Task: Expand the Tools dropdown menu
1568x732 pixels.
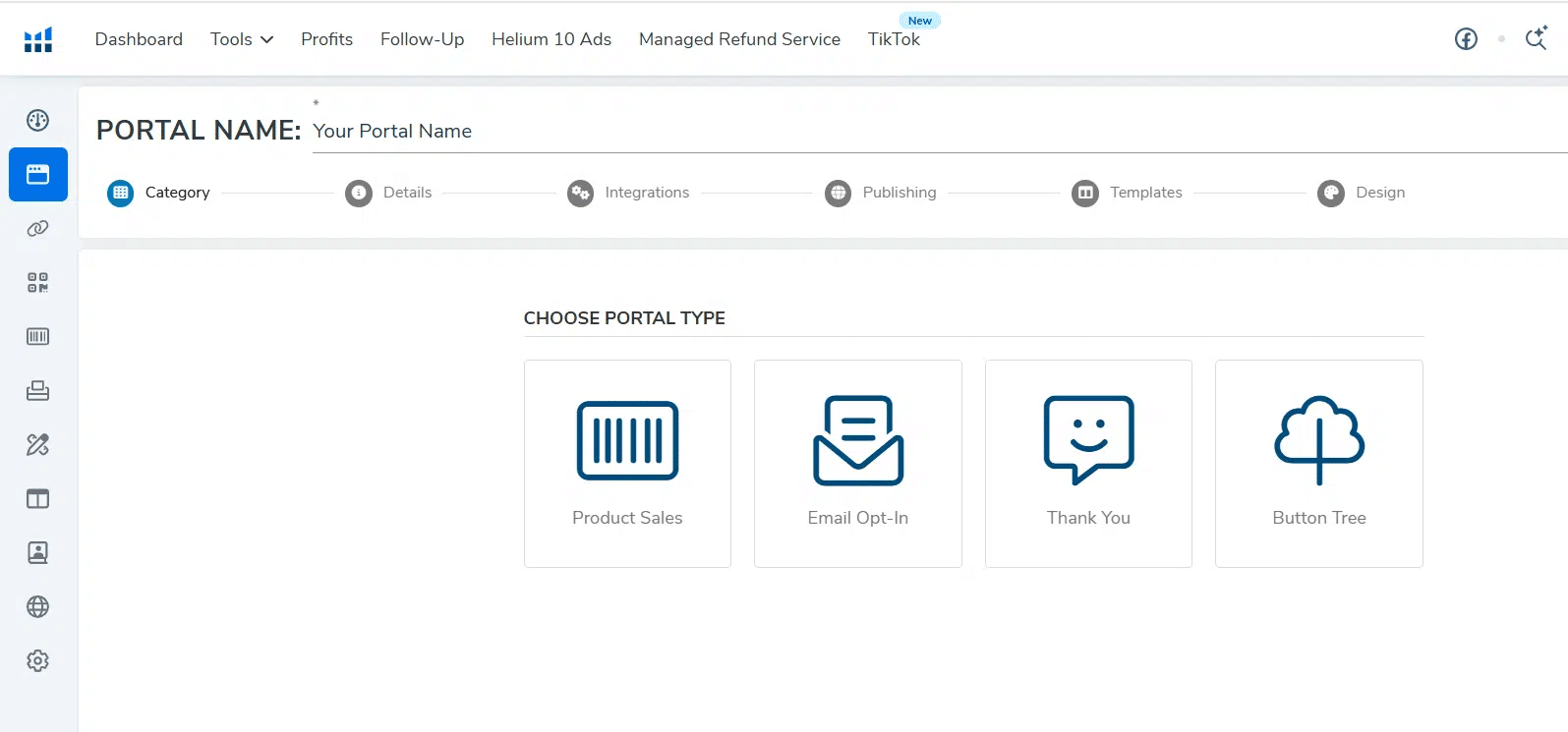Action: click(241, 39)
